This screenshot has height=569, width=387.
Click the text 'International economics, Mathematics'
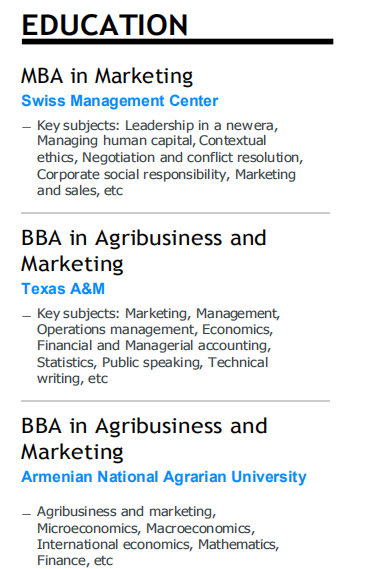(156, 544)
